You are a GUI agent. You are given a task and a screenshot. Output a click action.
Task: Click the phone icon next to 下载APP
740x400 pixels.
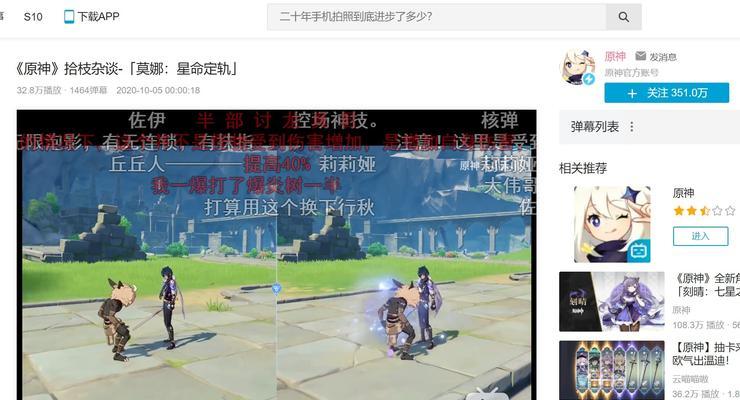pyautogui.click(x=69, y=17)
